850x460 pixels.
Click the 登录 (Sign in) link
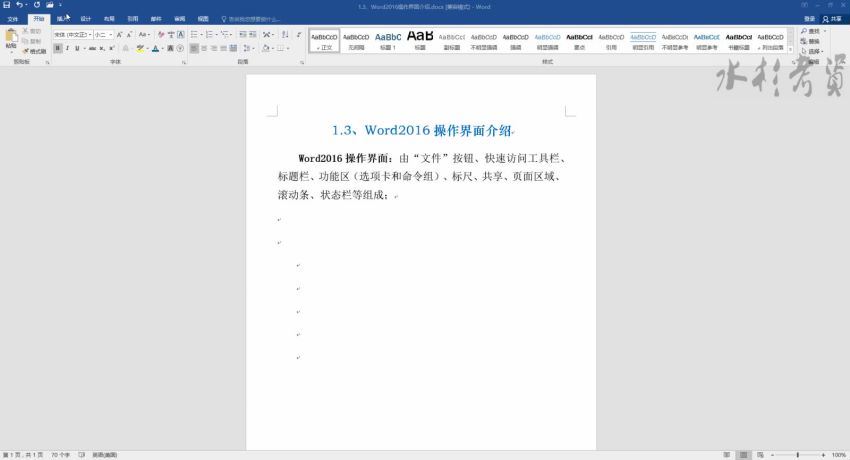809,19
